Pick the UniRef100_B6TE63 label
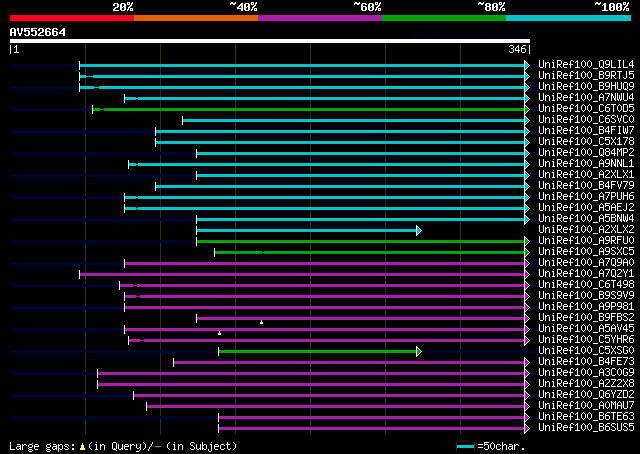 point(586,417)
